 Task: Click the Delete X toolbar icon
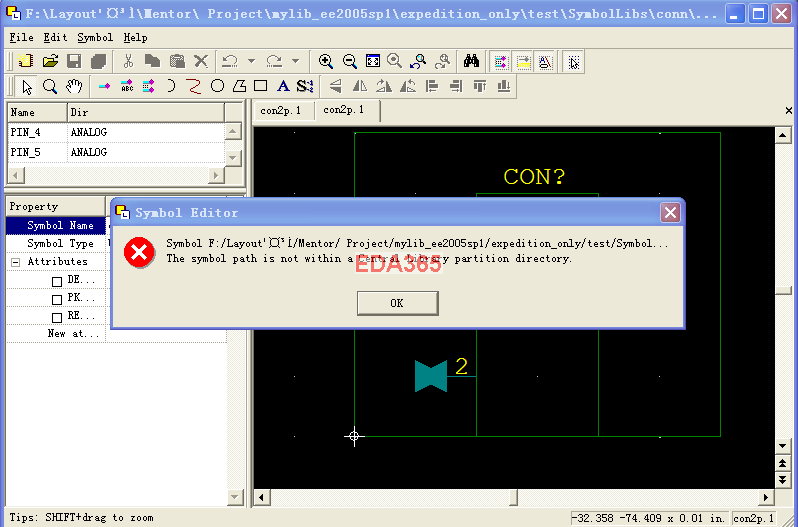pyautogui.click(x=201, y=62)
